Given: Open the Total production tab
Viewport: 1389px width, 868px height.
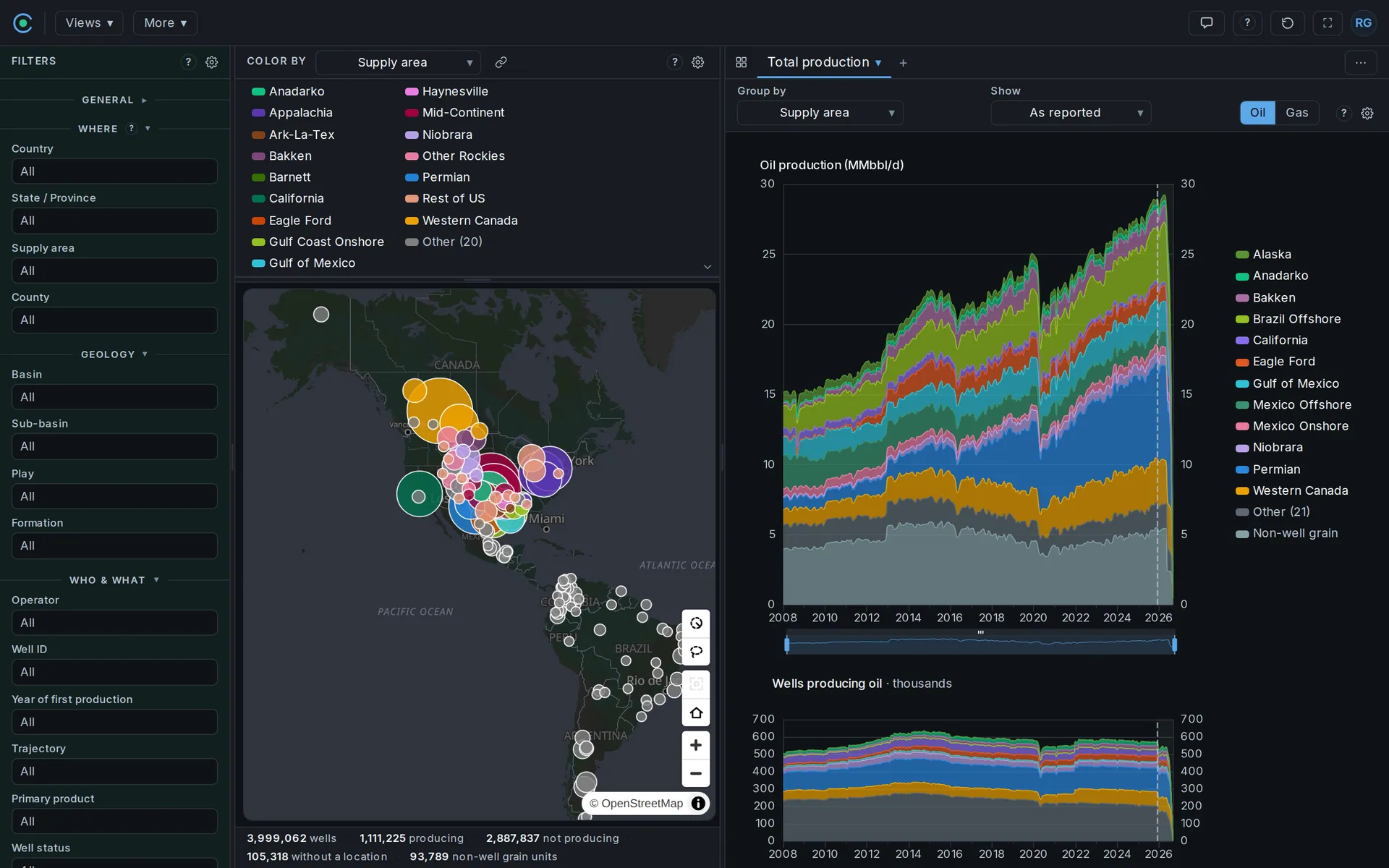Looking at the screenshot, I should 824,62.
